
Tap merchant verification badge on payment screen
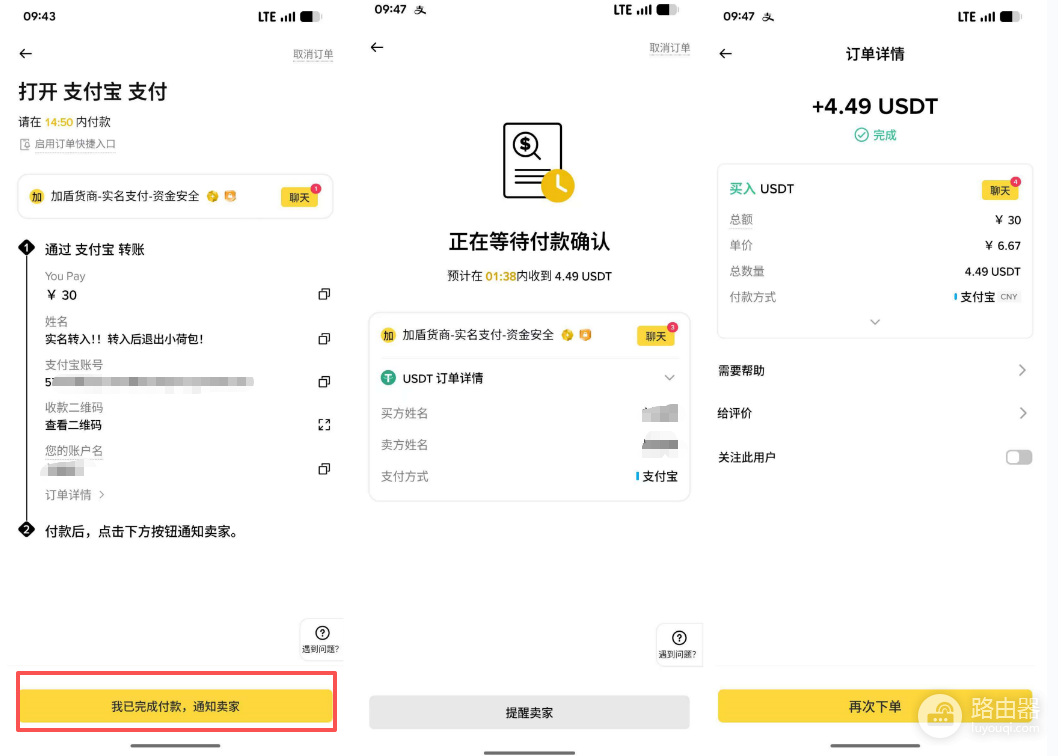pyautogui.click(x=213, y=196)
